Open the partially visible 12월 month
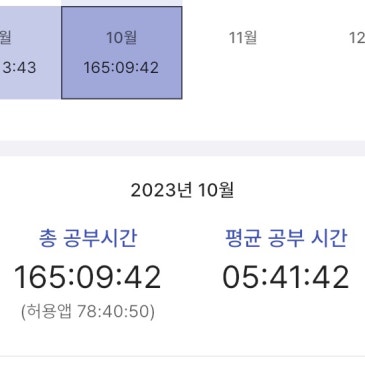365x365 pixels. tap(357, 38)
